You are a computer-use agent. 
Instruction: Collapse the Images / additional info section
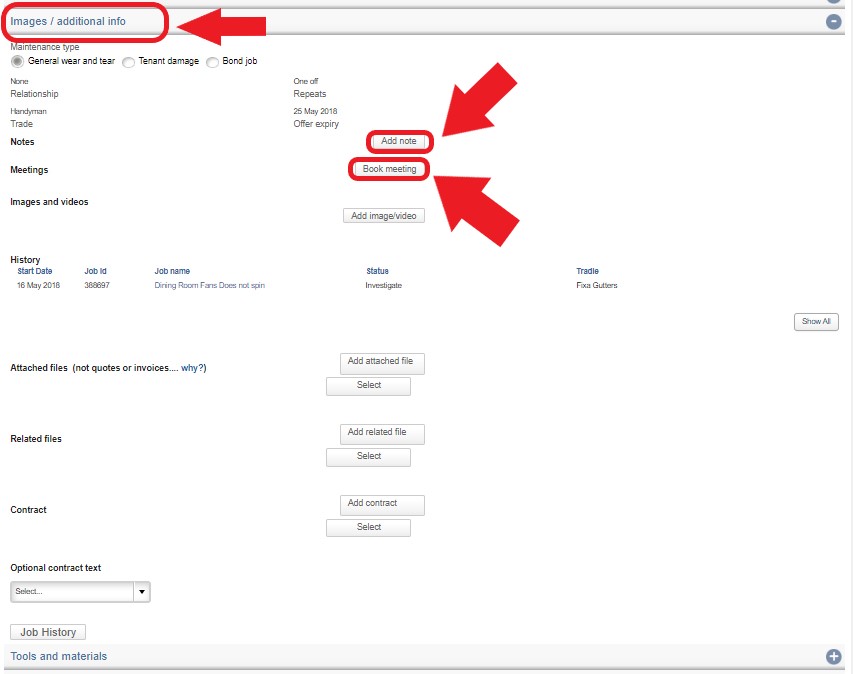(x=833, y=22)
